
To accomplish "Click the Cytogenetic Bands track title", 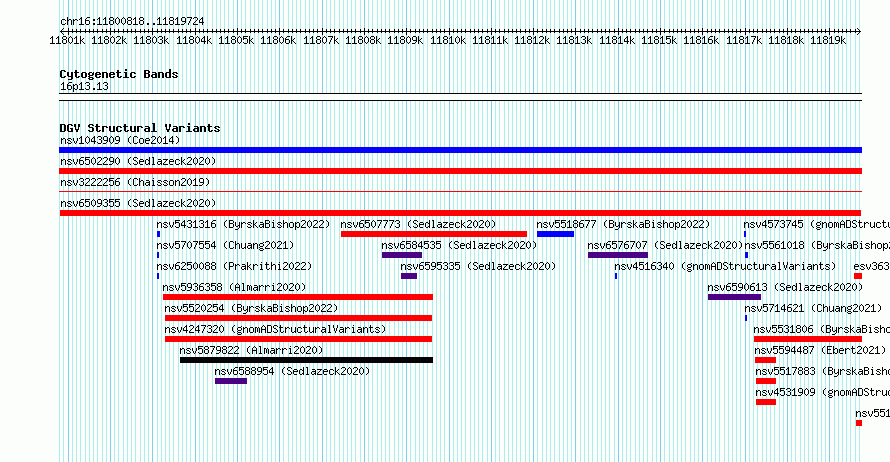I will pyautogui.click(x=119, y=74).
